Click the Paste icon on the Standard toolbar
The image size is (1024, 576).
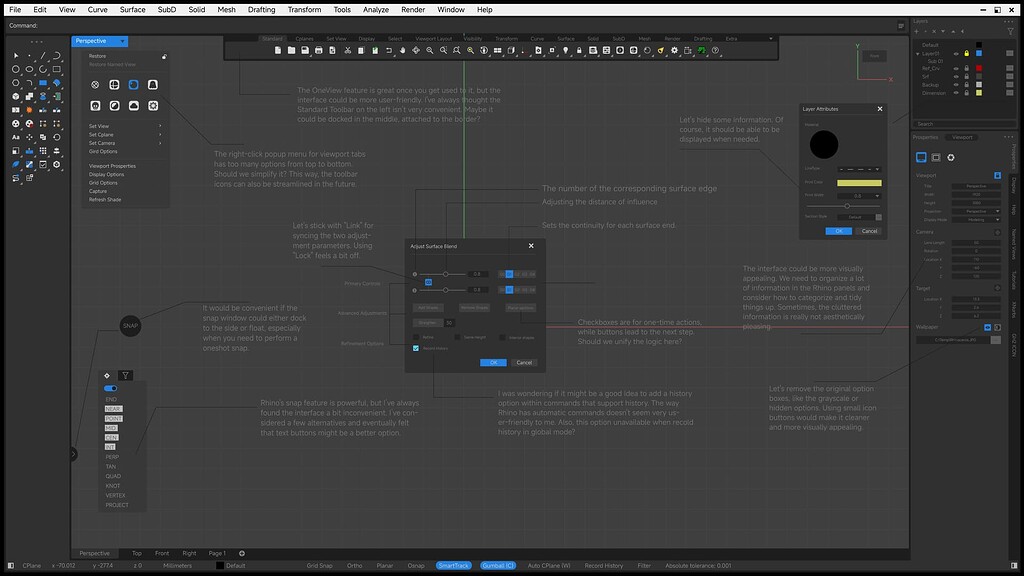375,49
